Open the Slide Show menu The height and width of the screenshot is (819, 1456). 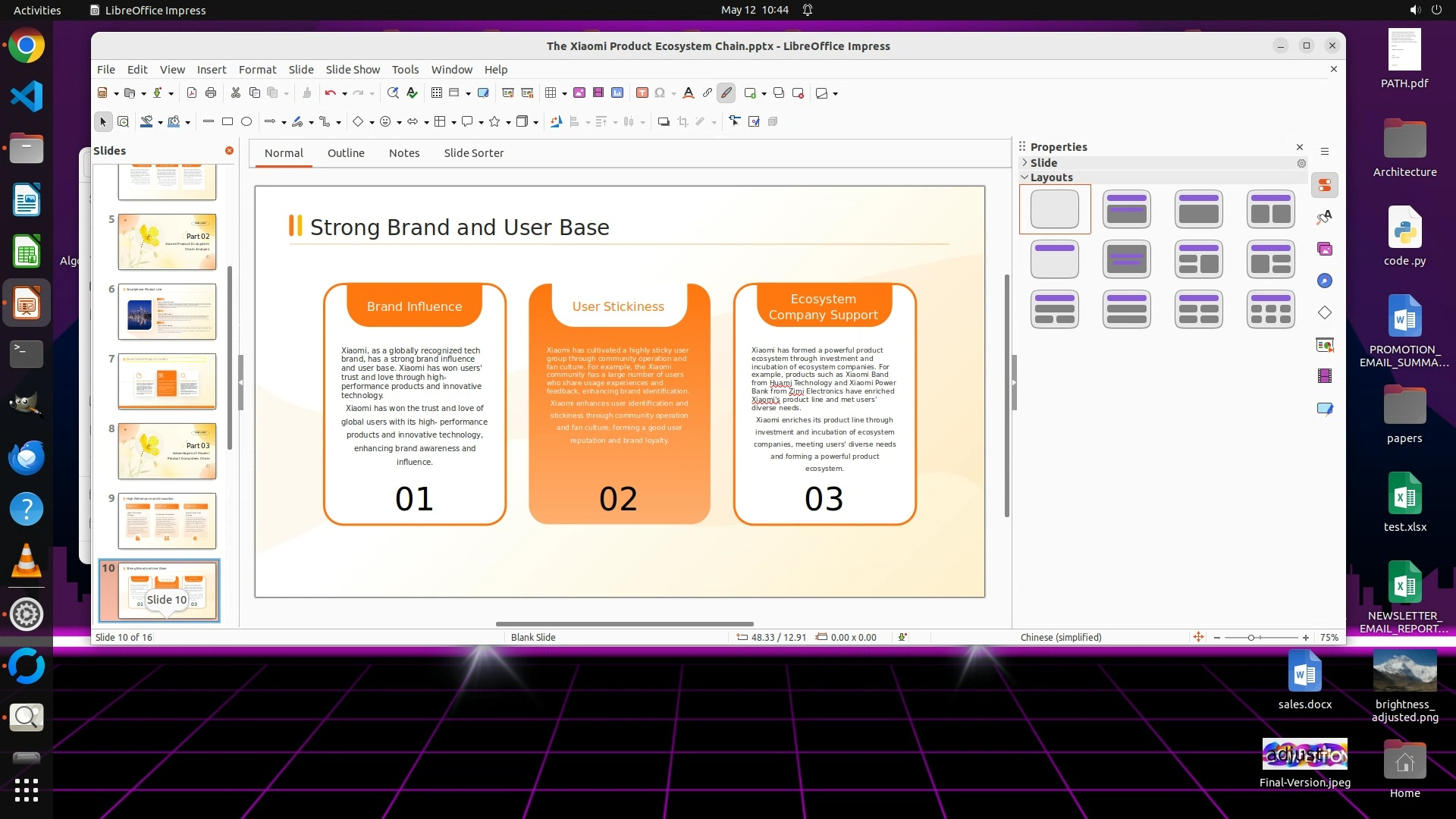353,70
